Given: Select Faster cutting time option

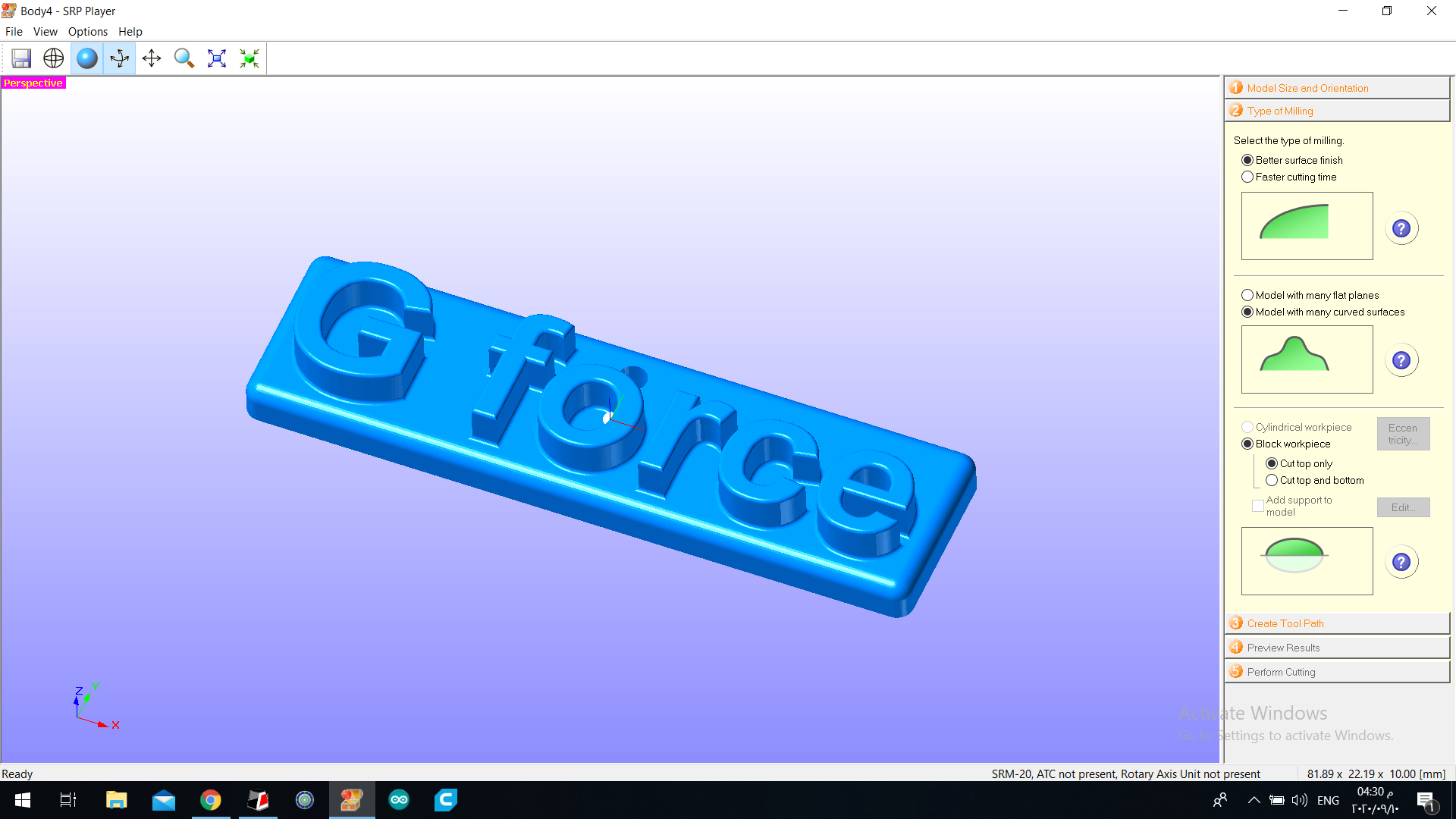Looking at the screenshot, I should [x=1247, y=177].
